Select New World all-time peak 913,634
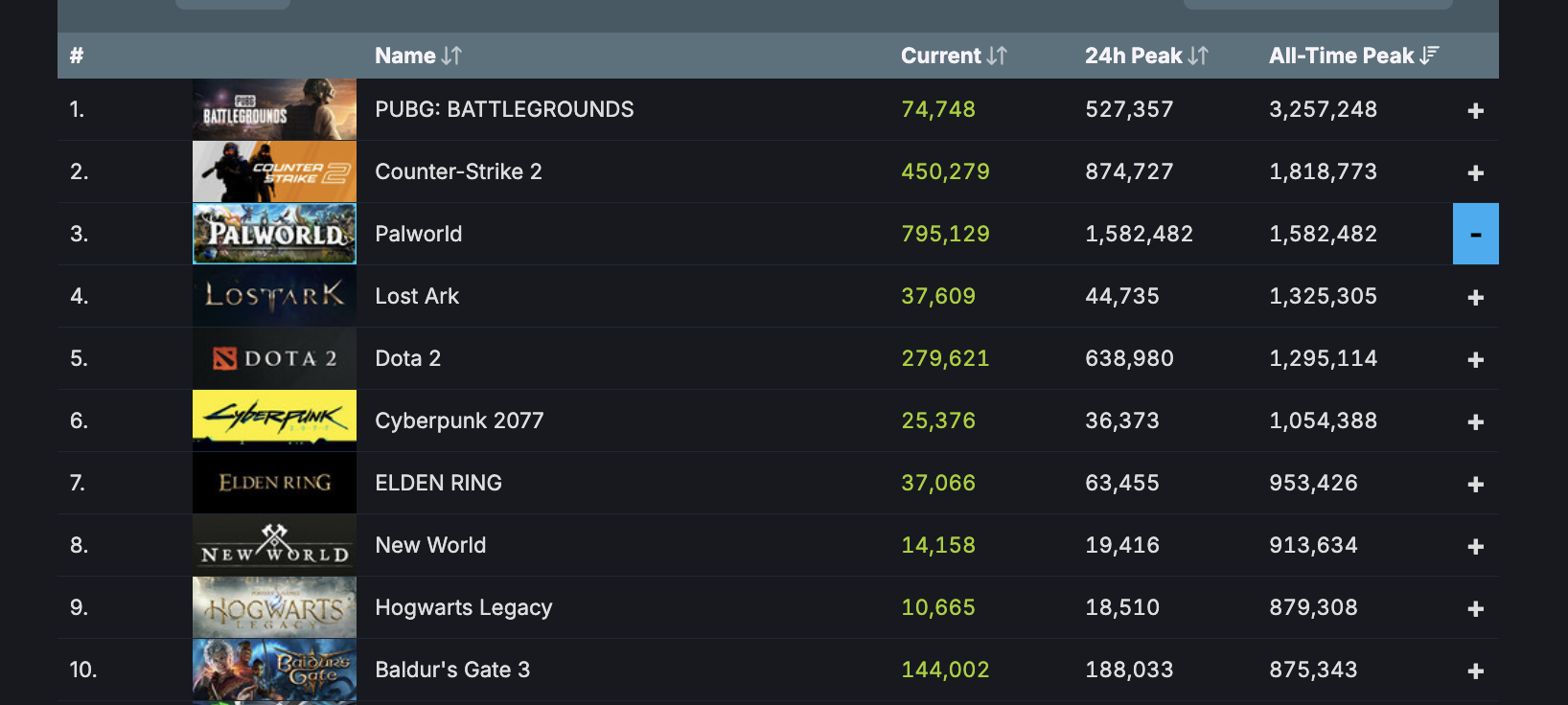 click(1313, 545)
